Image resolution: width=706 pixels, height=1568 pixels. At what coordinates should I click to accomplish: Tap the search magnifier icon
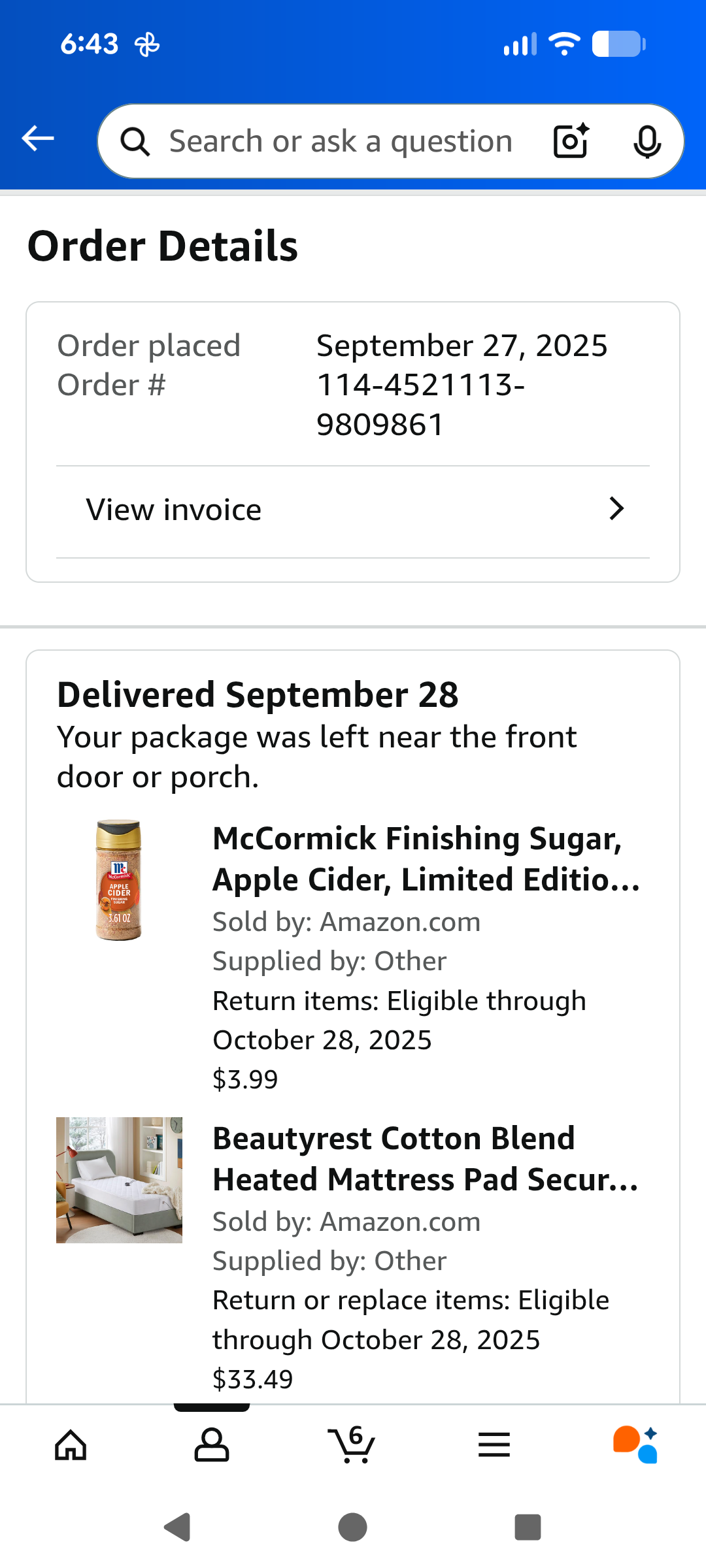(135, 142)
